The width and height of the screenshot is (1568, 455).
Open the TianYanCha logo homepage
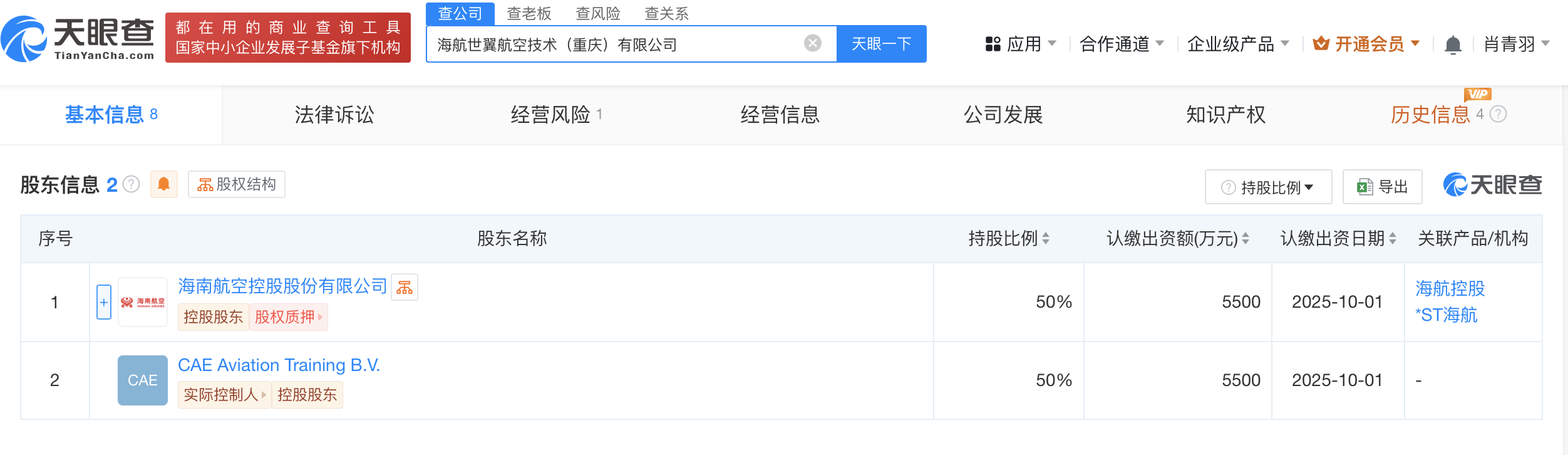pos(78,38)
